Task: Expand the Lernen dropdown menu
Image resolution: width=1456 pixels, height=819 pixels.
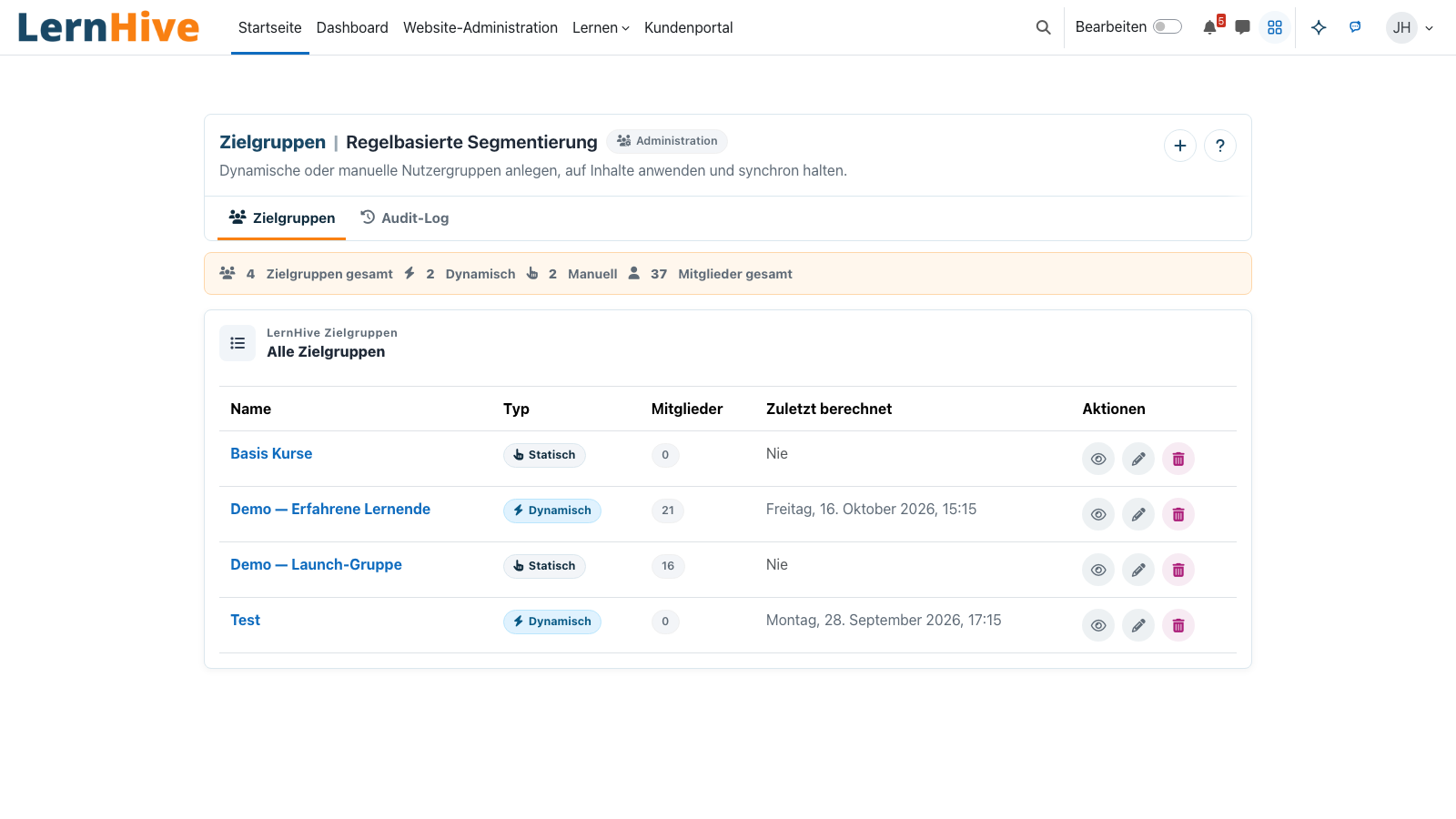Action: pos(601,27)
